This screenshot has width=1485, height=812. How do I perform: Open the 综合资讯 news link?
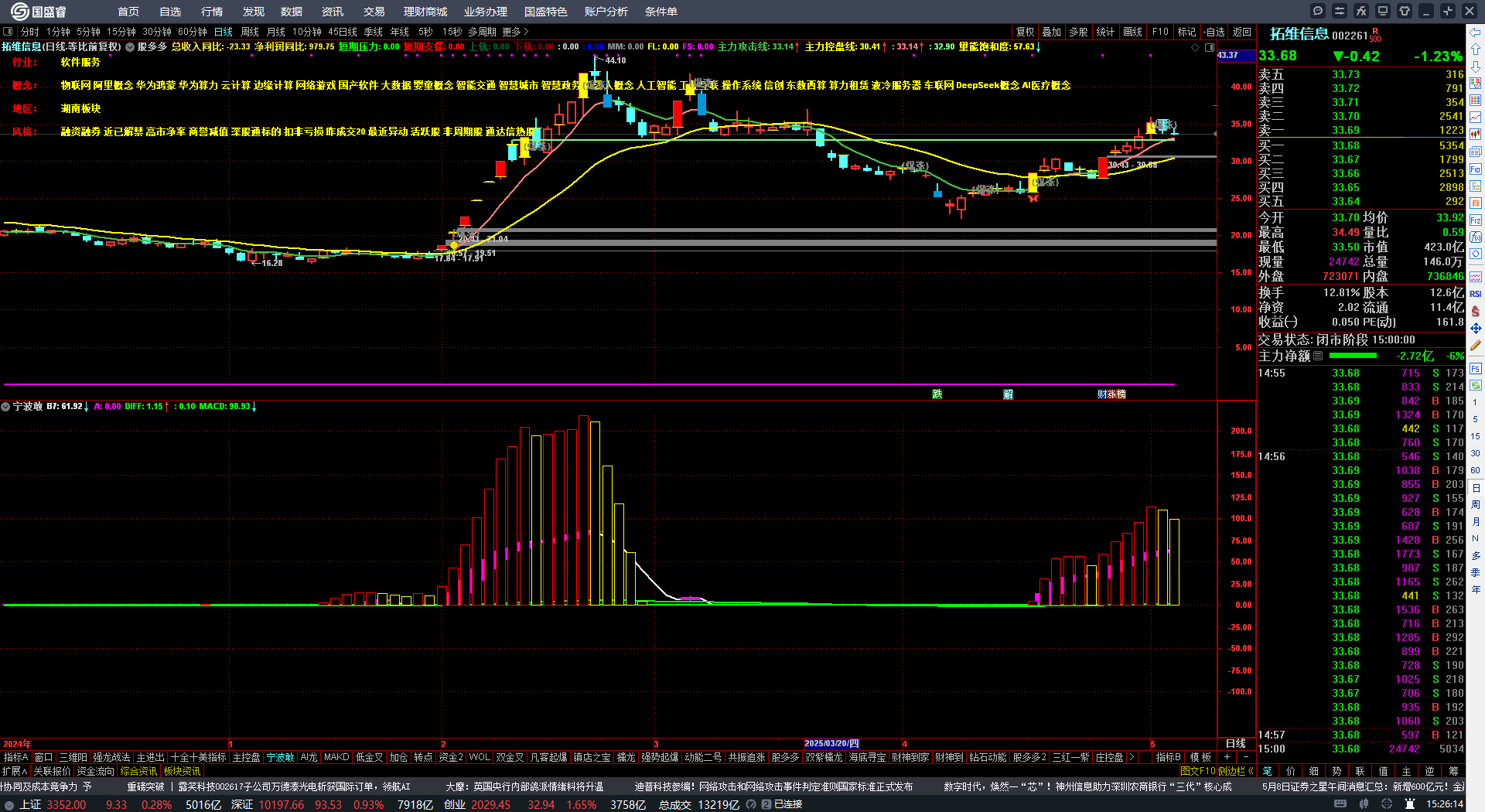click(x=138, y=771)
